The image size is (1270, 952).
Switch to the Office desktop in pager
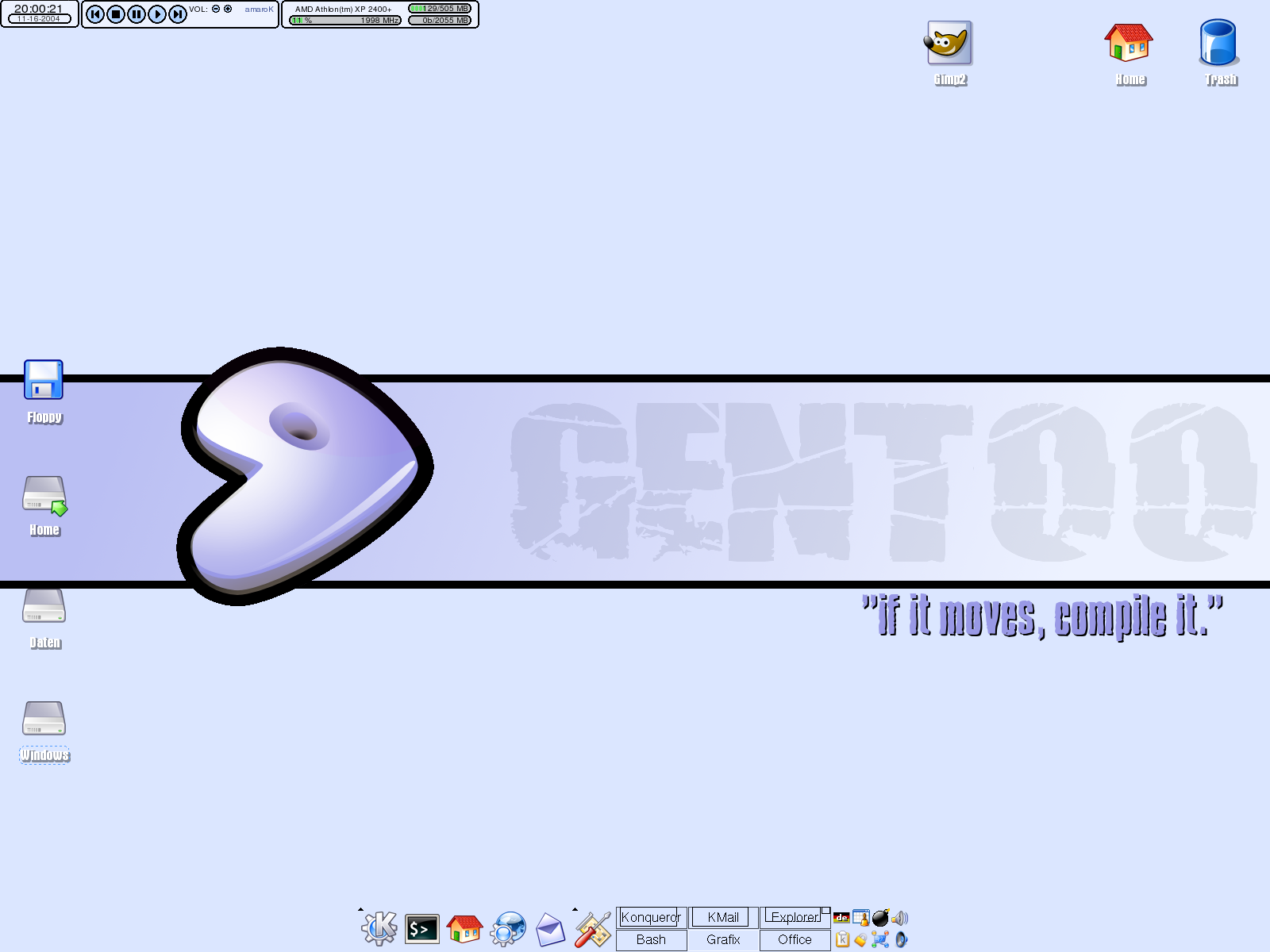point(795,940)
